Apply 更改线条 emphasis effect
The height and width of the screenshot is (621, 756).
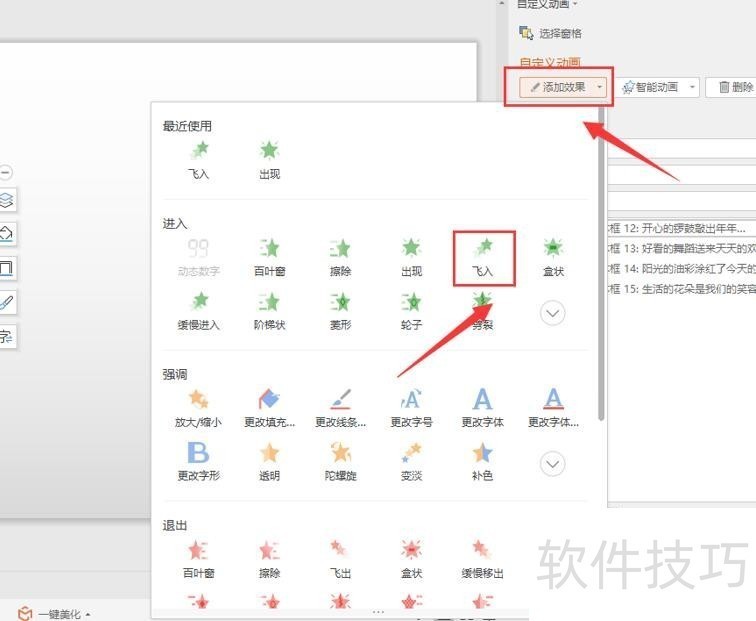click(x=340, y=409)
